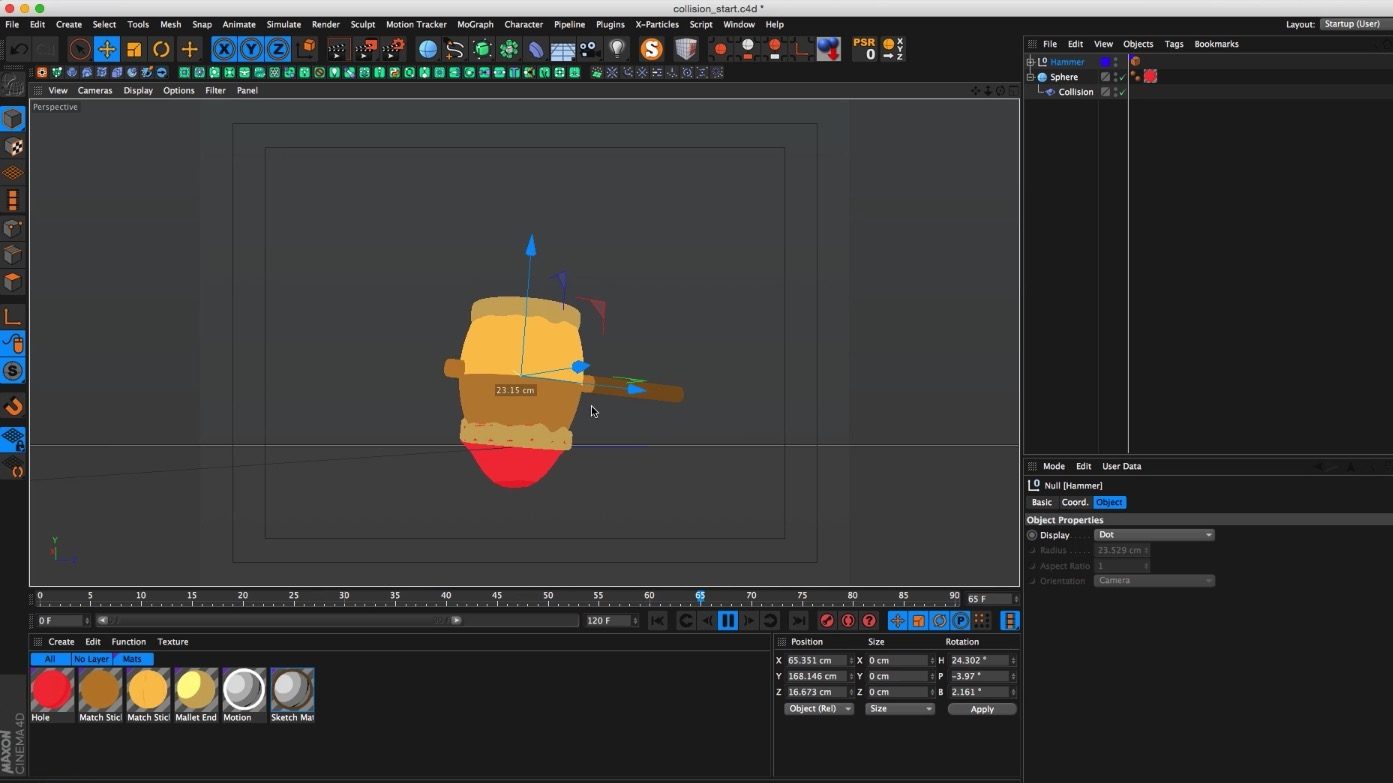This screenshot has width=1393, height=783.
Task: Toggle the Y-axis lock
Action: 251,49
